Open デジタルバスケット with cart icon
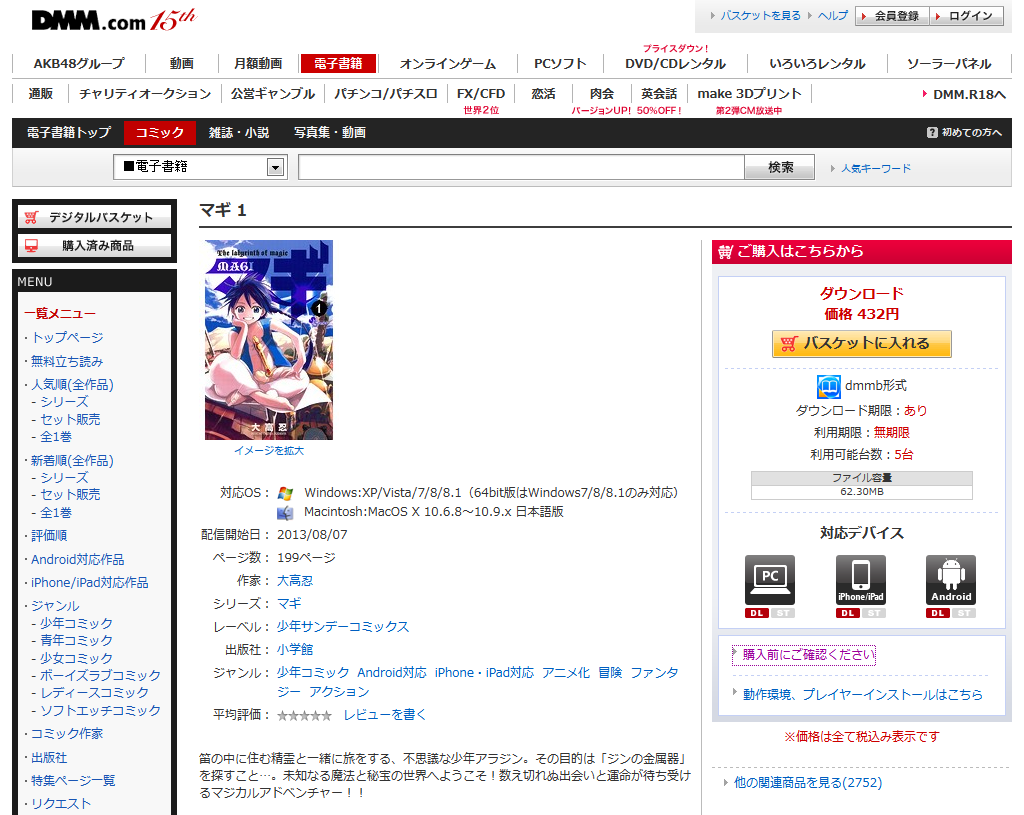Viewport: 1024px width, 815px height. click(95, 217)
